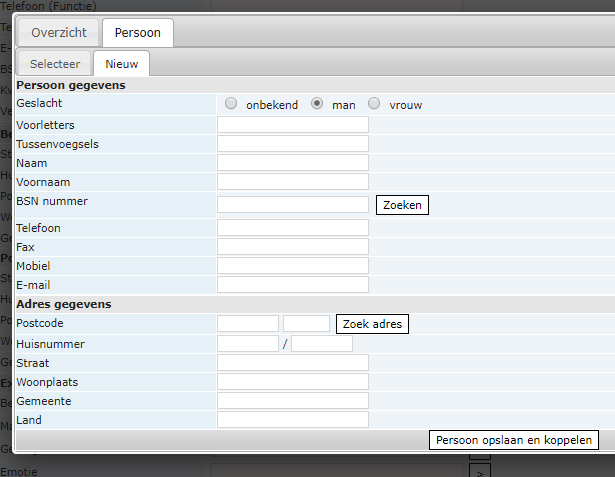Viewport: 615px width, 477px height.
Task: Select the Nieuw sub-tab
Action: pos(122,64)
